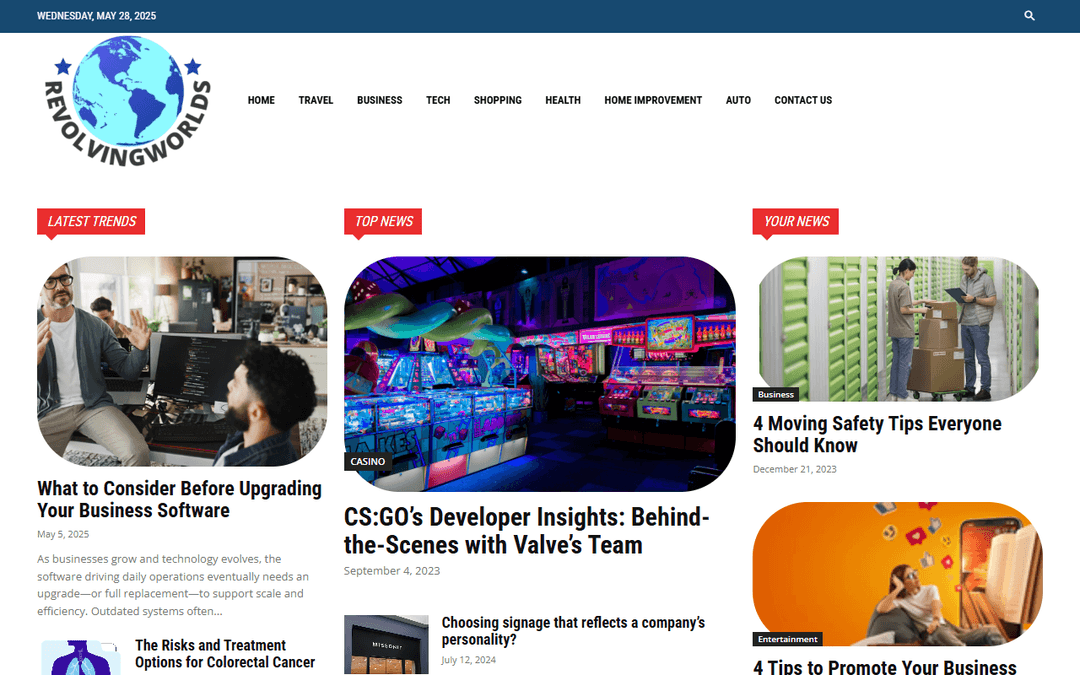The image size is (1080, 675).
Task: Click the Entertainment category tag
Action: click(787, 639)
